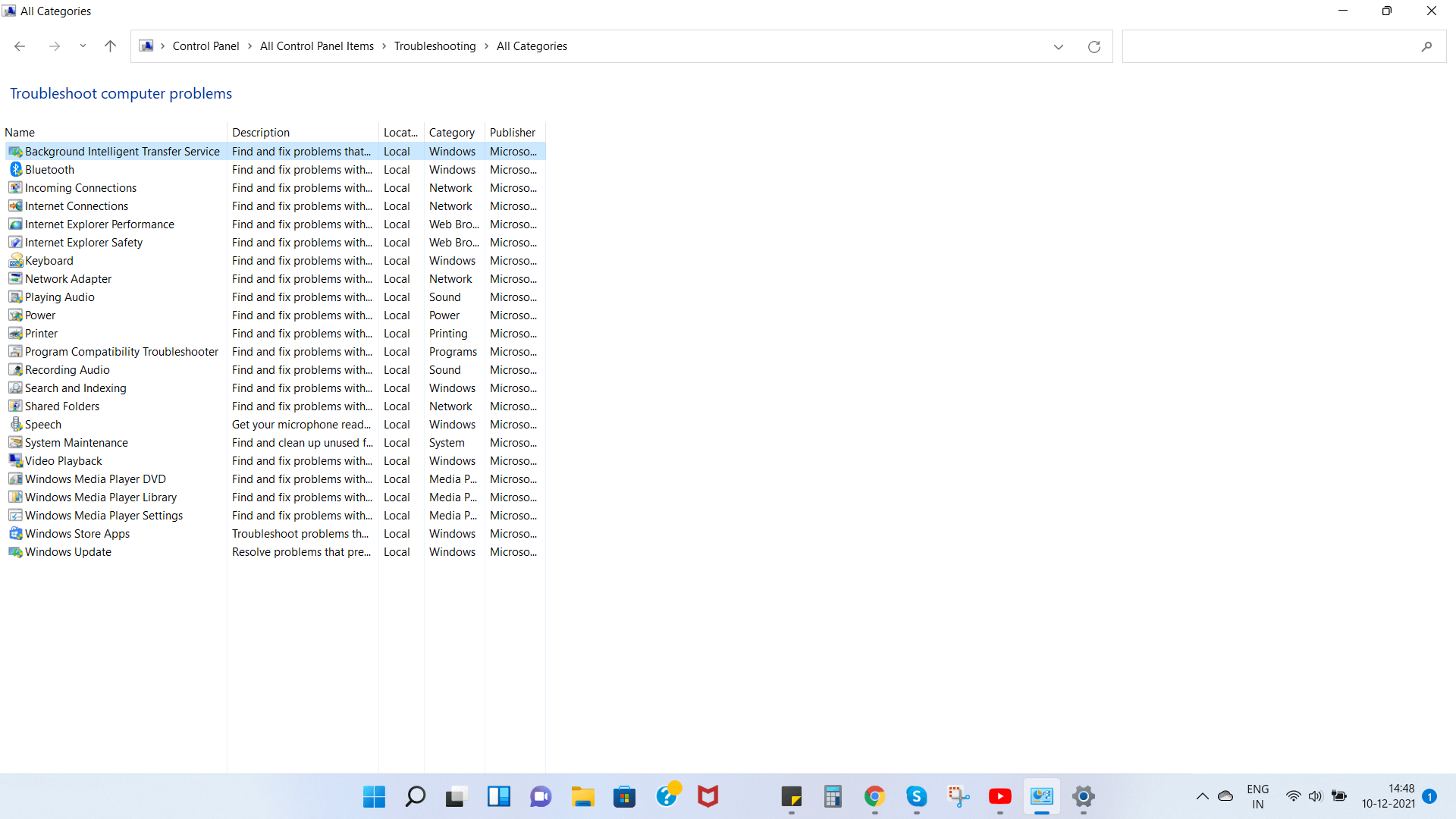
Task: Click up navigation arrow in toolbar
Action: (x=110, y=46)
